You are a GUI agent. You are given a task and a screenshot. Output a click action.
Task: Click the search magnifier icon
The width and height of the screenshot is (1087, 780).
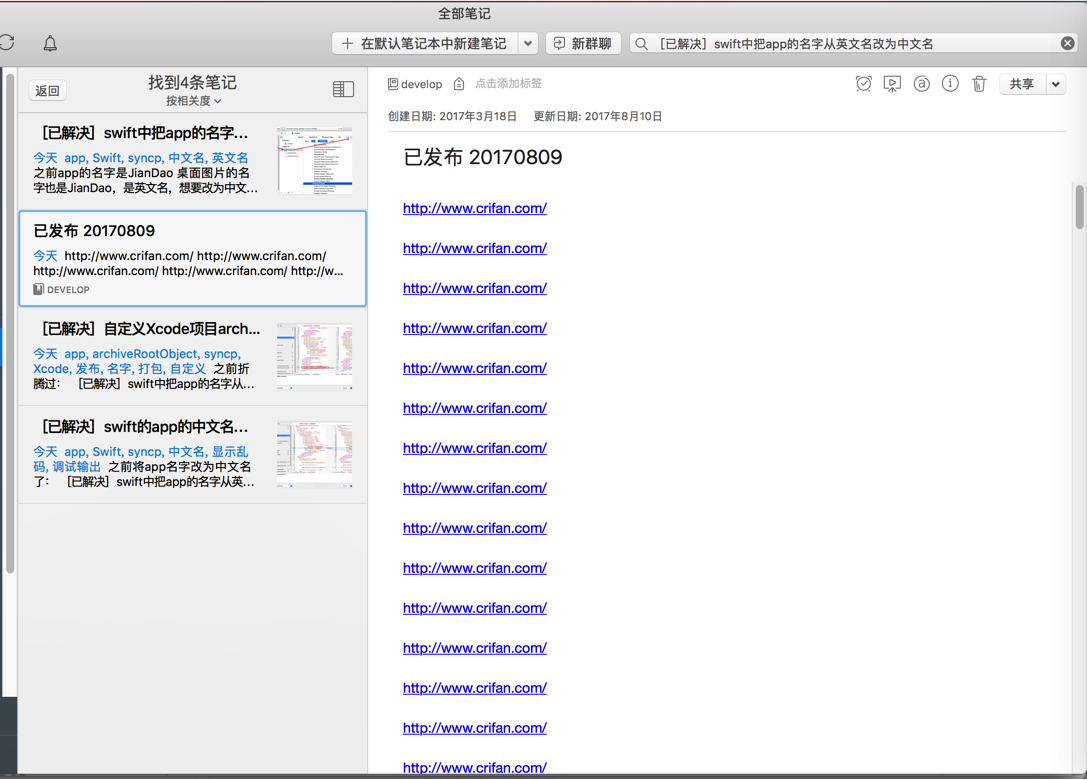click(x=642, y=44)
